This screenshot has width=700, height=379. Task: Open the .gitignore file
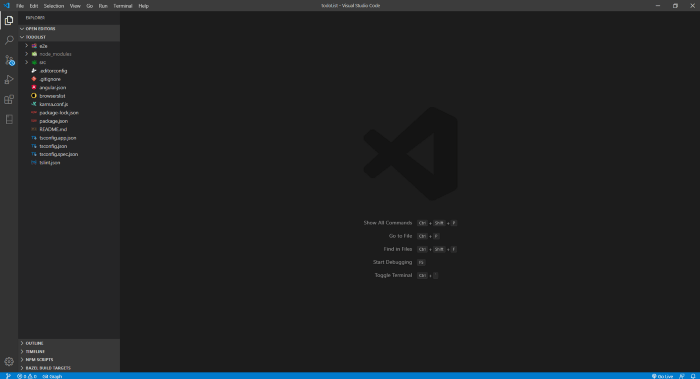coord(69,79)
